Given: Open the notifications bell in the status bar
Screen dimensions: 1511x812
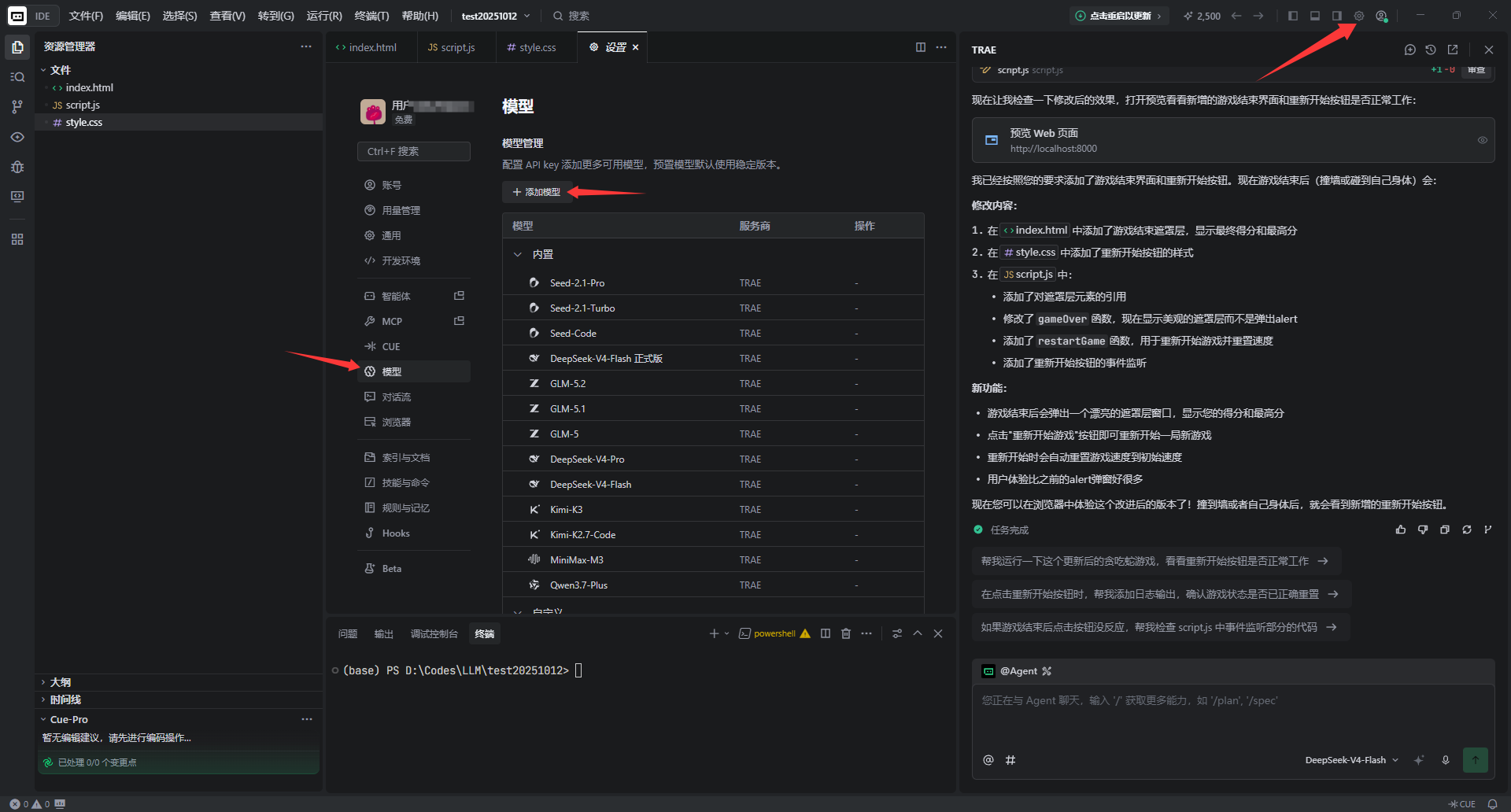Looking at the screenshot, I should click(x=1492, y=804).
